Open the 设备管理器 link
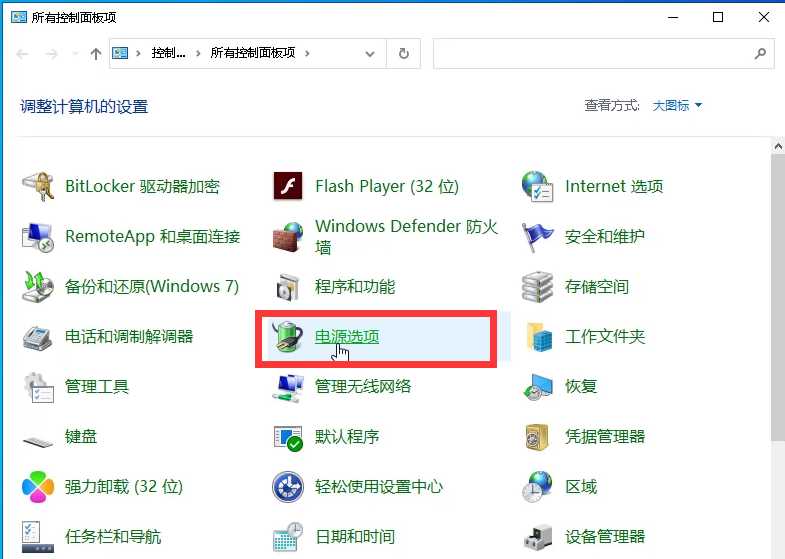Image resolution: width=785 pixels, height=559 pixels. pyautogui.click(x=605, y=537)
